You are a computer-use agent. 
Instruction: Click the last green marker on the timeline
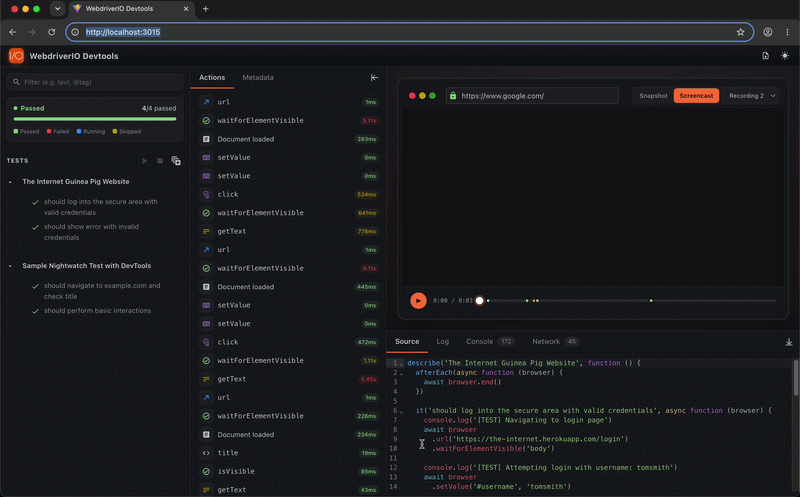click(651, 301)
